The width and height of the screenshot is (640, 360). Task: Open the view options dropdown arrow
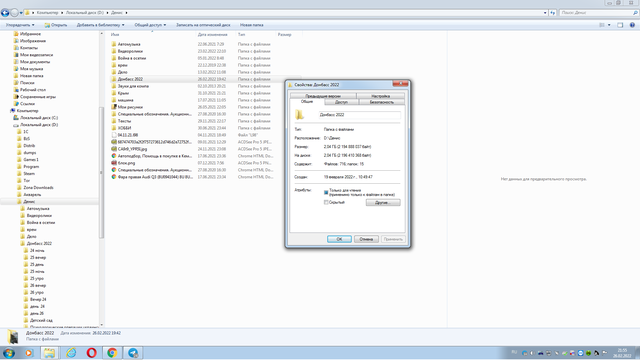pos(609,25)
